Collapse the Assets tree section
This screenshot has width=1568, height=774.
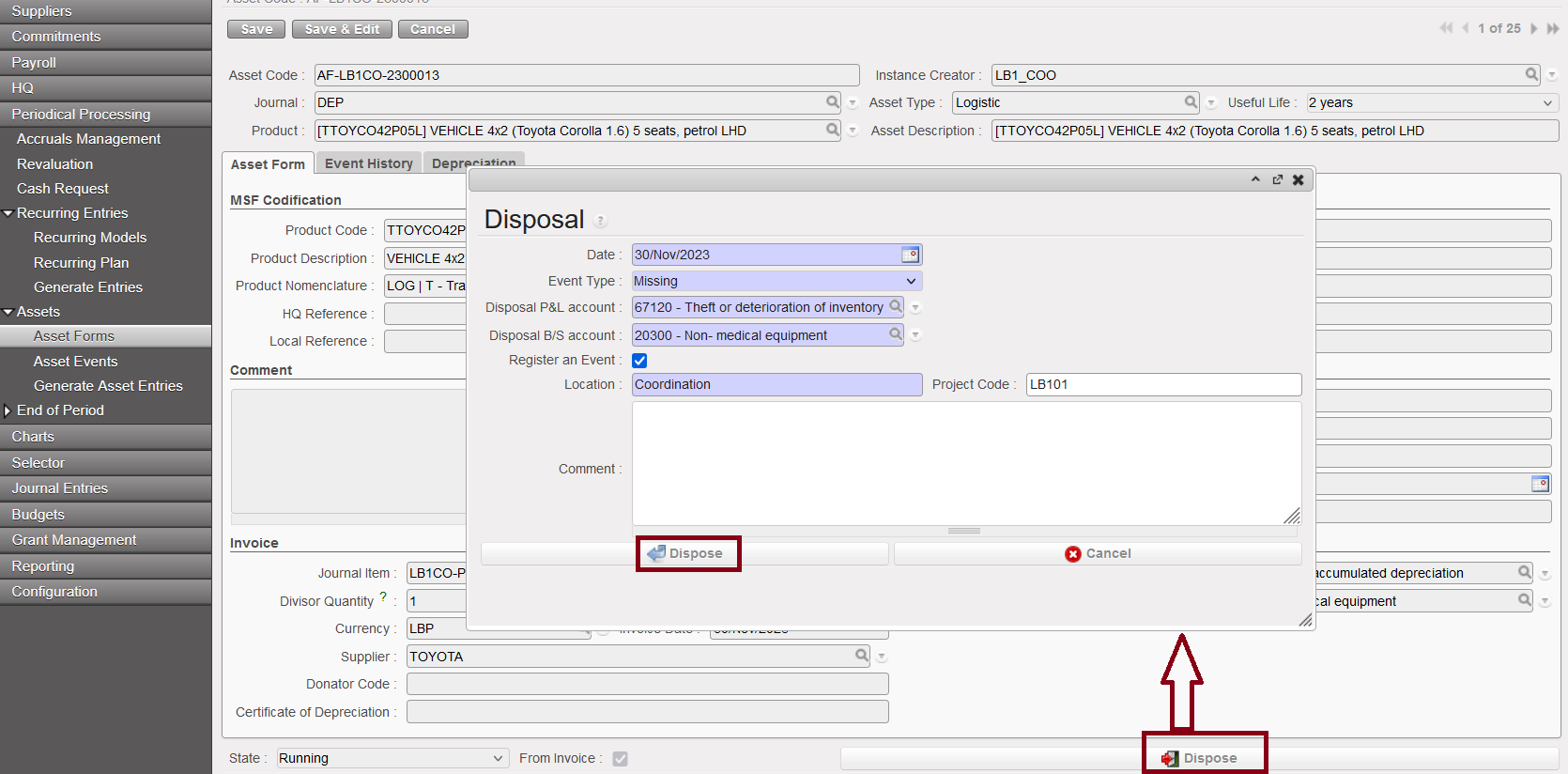pyautogui.click(x=8, y=312)
